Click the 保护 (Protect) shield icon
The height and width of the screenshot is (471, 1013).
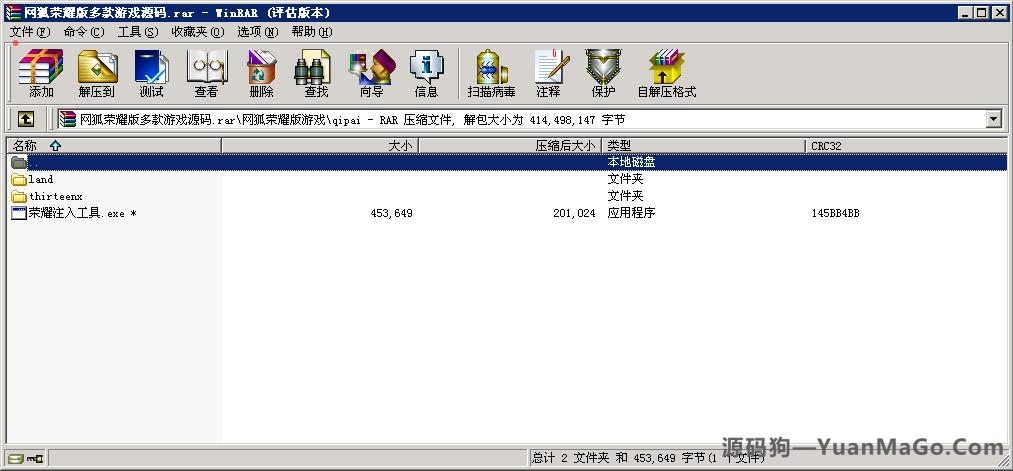click(x=603, y=73)
